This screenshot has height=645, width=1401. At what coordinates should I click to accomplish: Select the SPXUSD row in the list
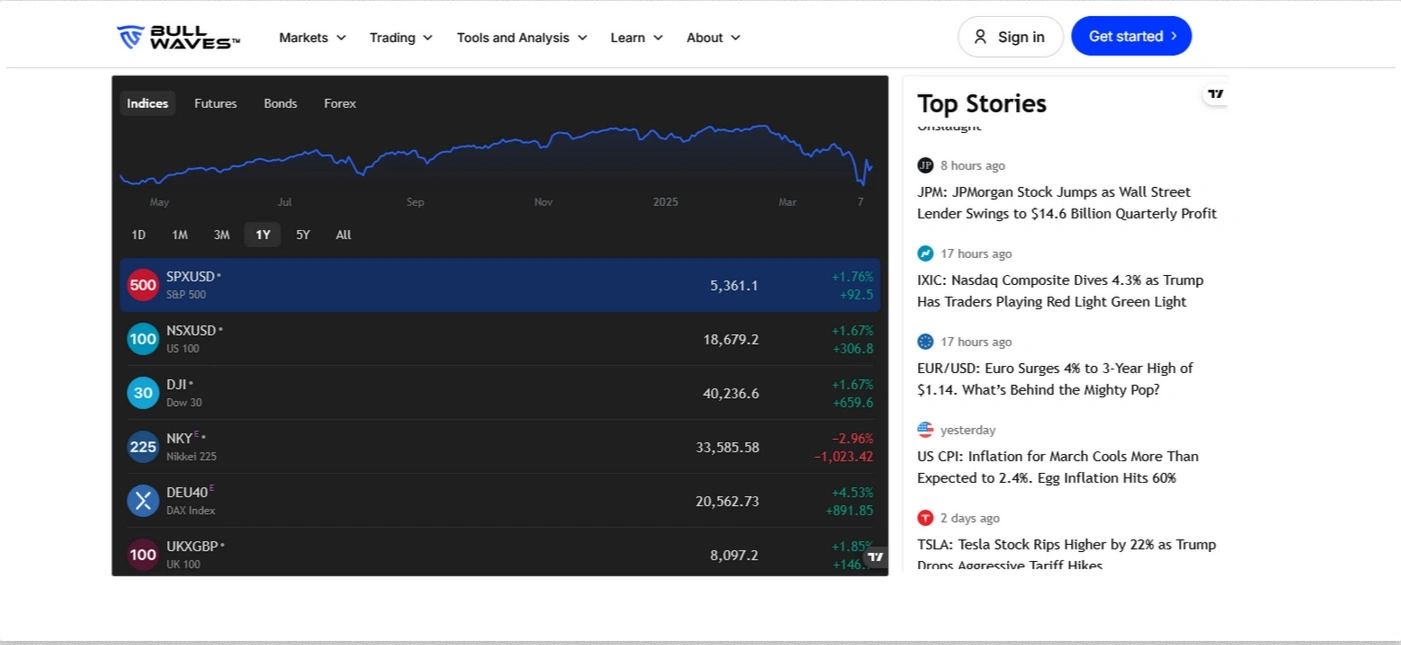click(x=450, y=285)
